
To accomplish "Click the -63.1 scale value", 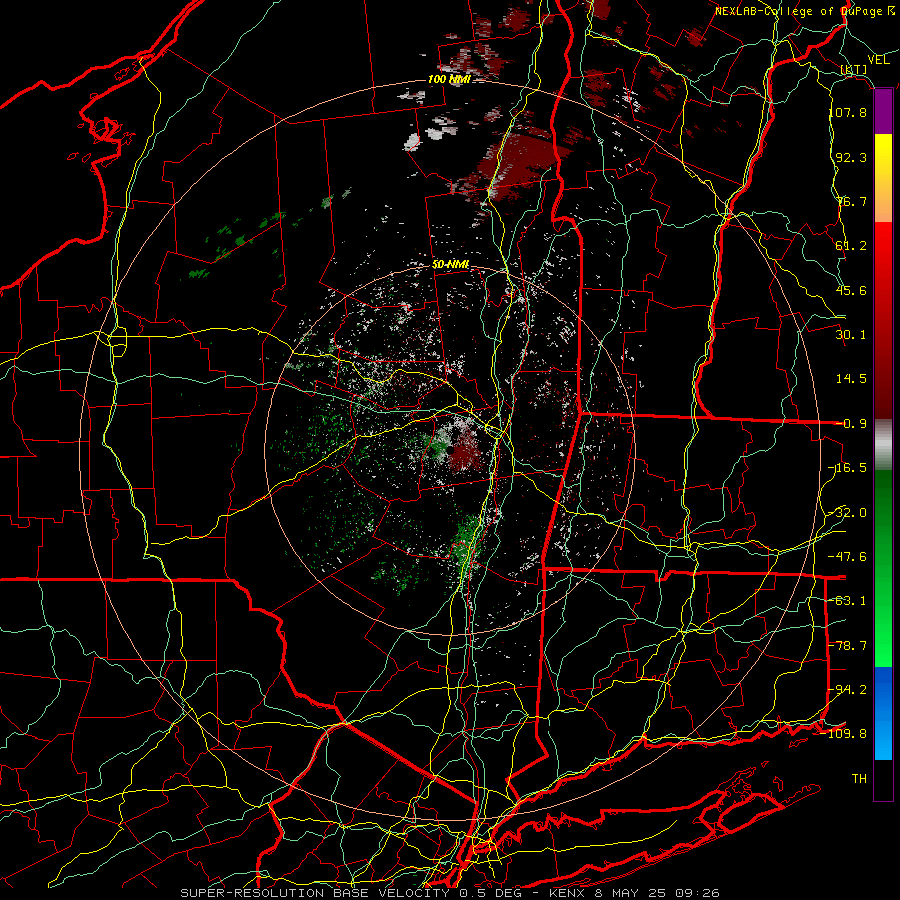I will tap(848, 601).
